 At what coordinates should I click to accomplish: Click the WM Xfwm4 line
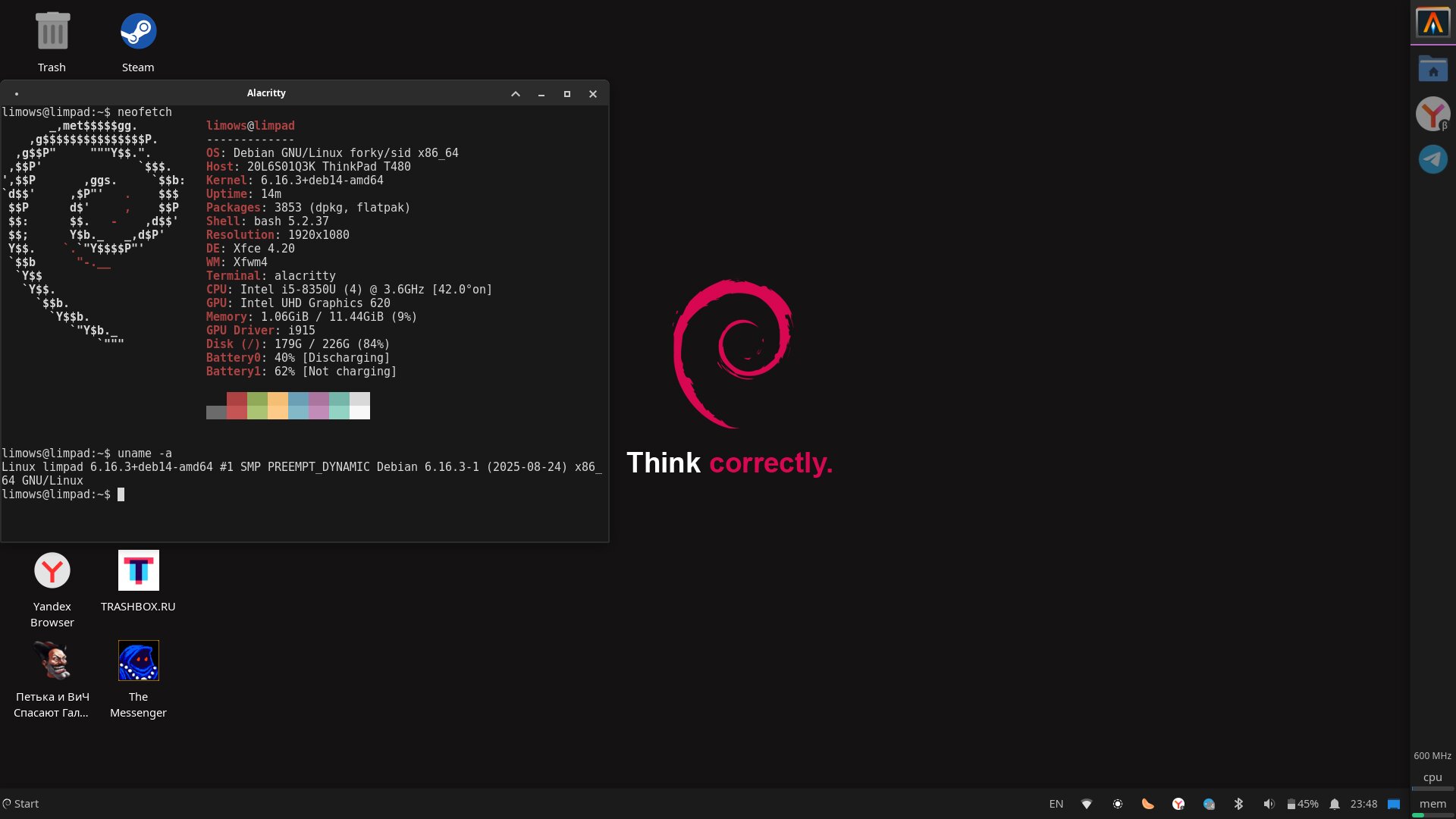237,262
